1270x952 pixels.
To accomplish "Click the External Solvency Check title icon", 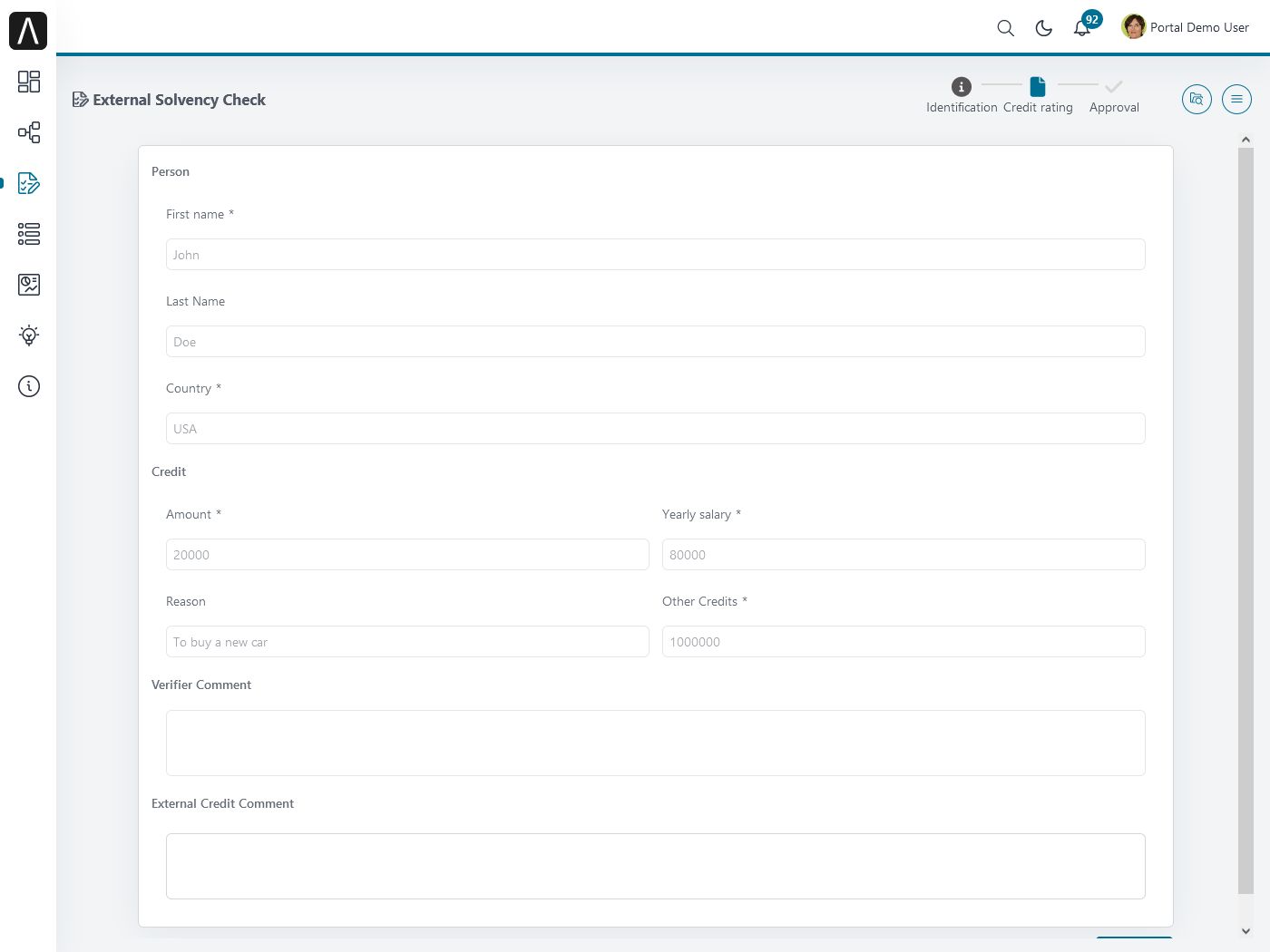I will pyautogui.click(x=80, y=100).
